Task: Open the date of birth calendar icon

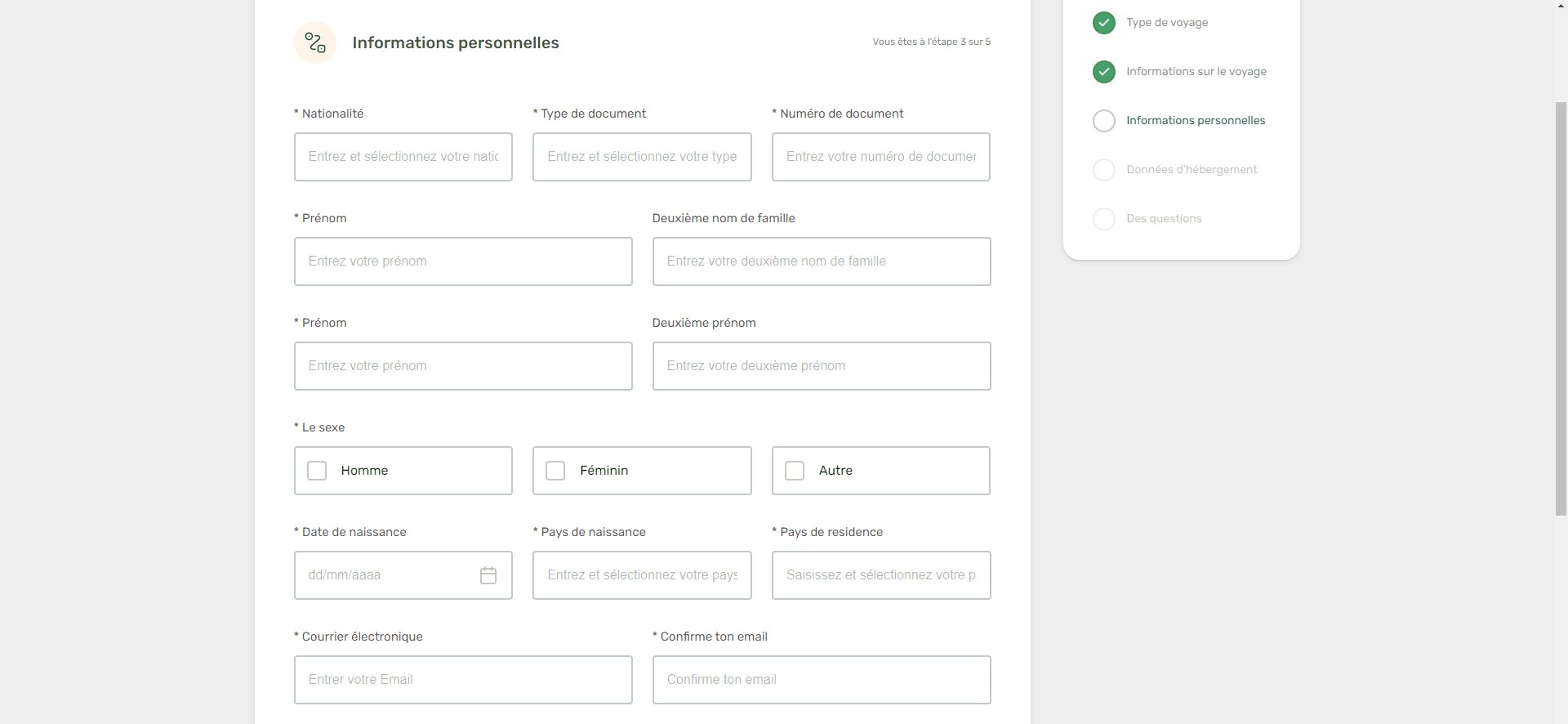Action: pyautogui.click(x=488, y=575)
